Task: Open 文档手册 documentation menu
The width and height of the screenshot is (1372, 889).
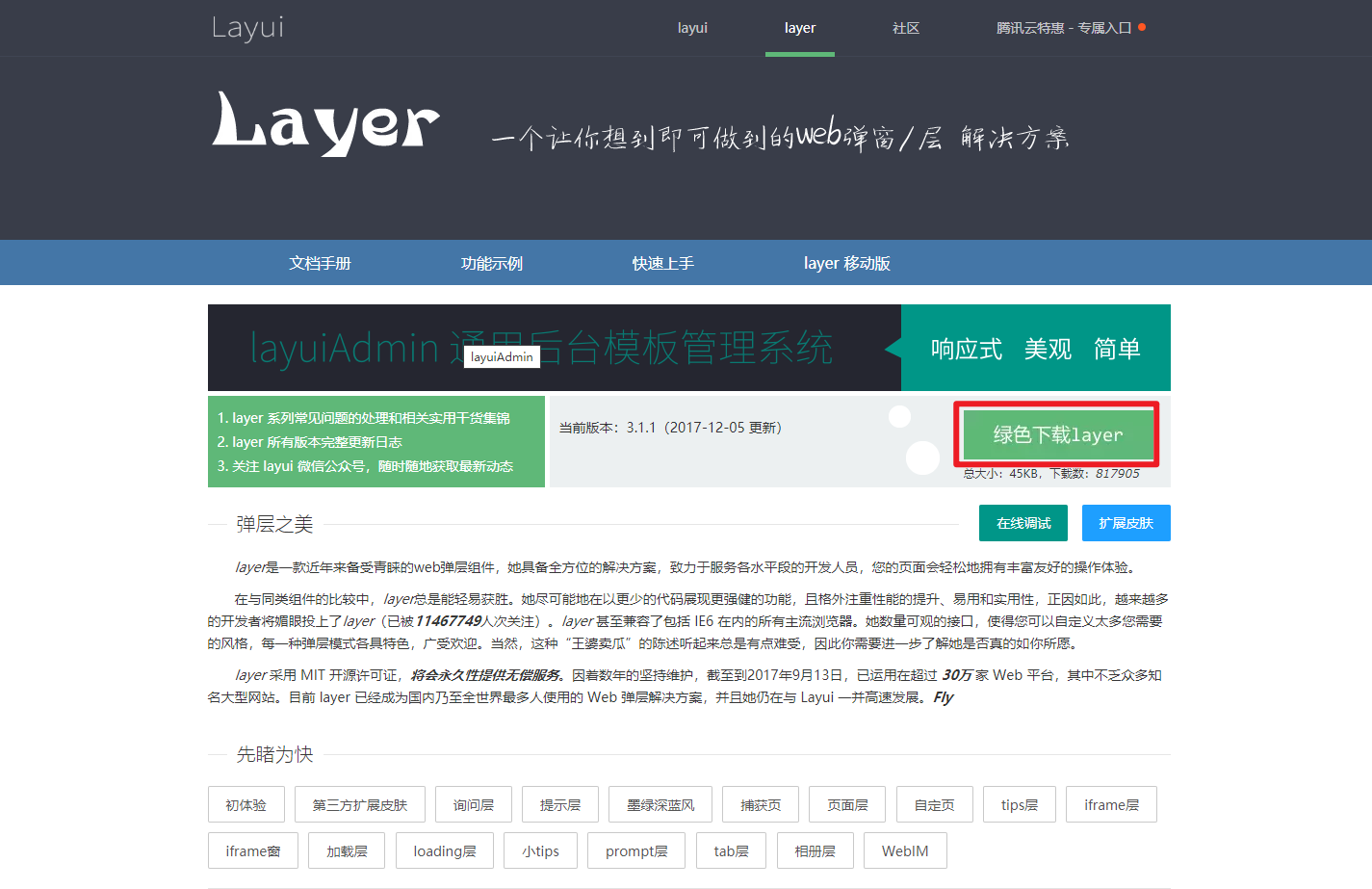Action: click(321, 263)
